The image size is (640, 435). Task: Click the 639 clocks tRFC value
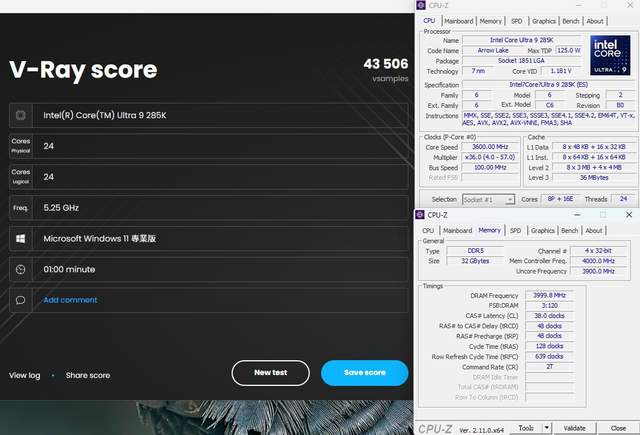click(x=549, y=356)
